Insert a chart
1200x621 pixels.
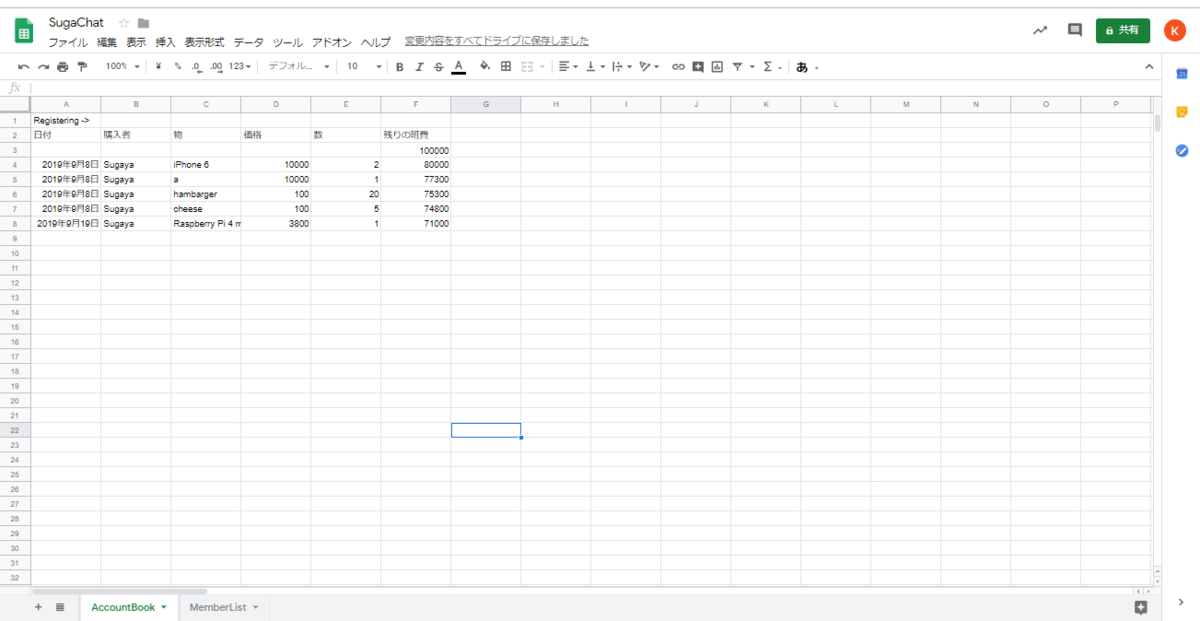(717, 67)
